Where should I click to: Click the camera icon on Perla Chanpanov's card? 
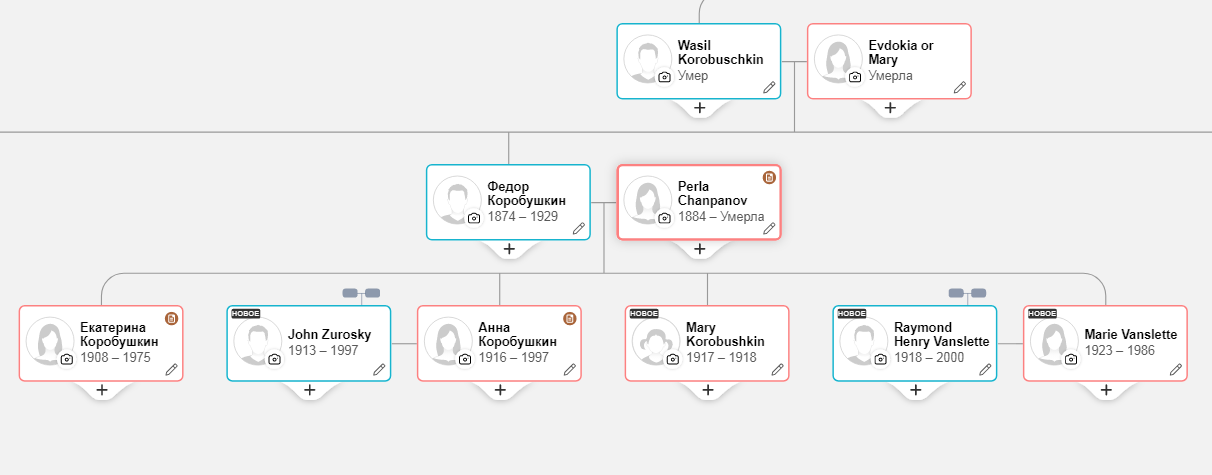[x=664, y=218]
